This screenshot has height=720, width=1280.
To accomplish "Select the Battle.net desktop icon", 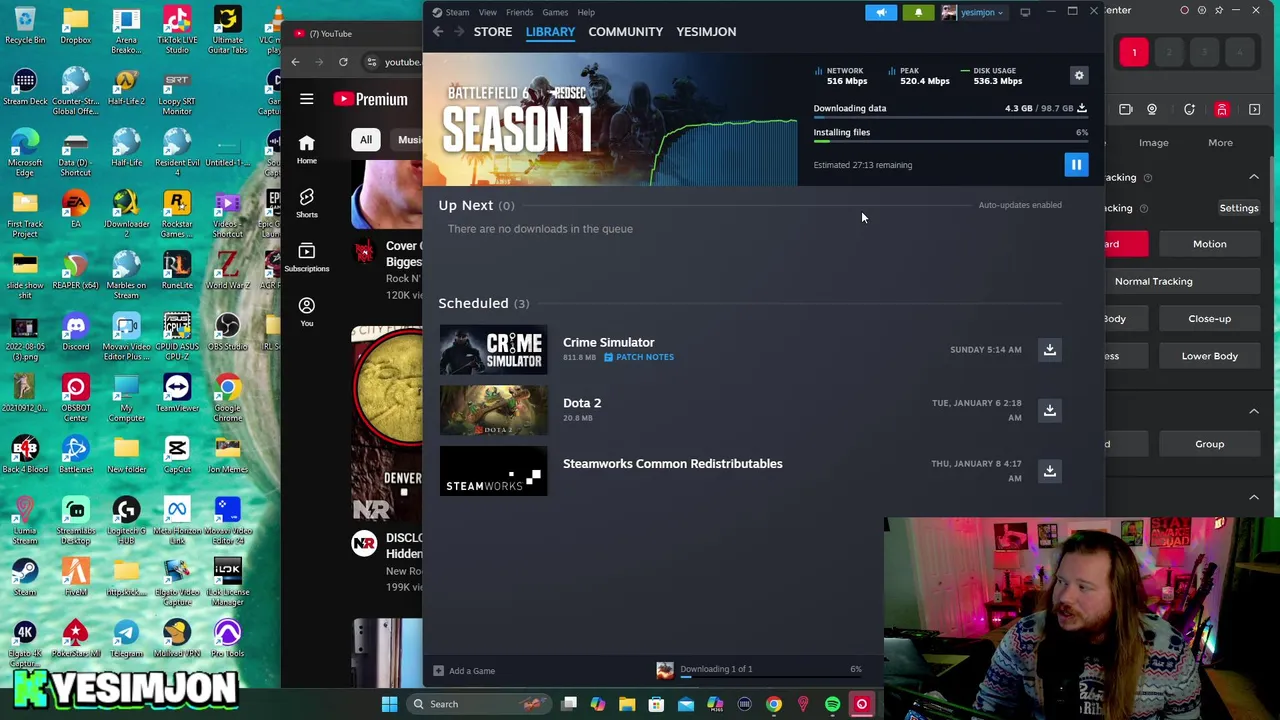I will 76,455.
